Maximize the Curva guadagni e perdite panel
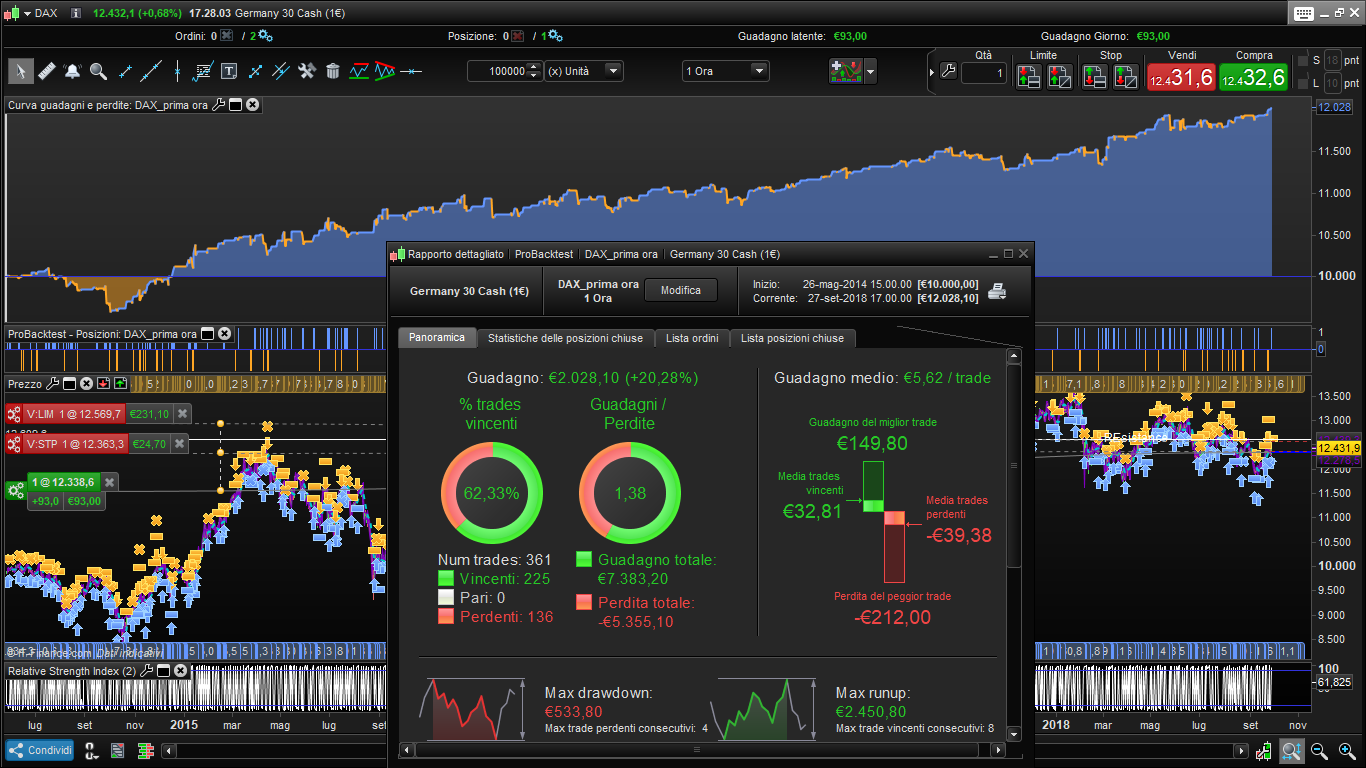 tap(235, 104)
